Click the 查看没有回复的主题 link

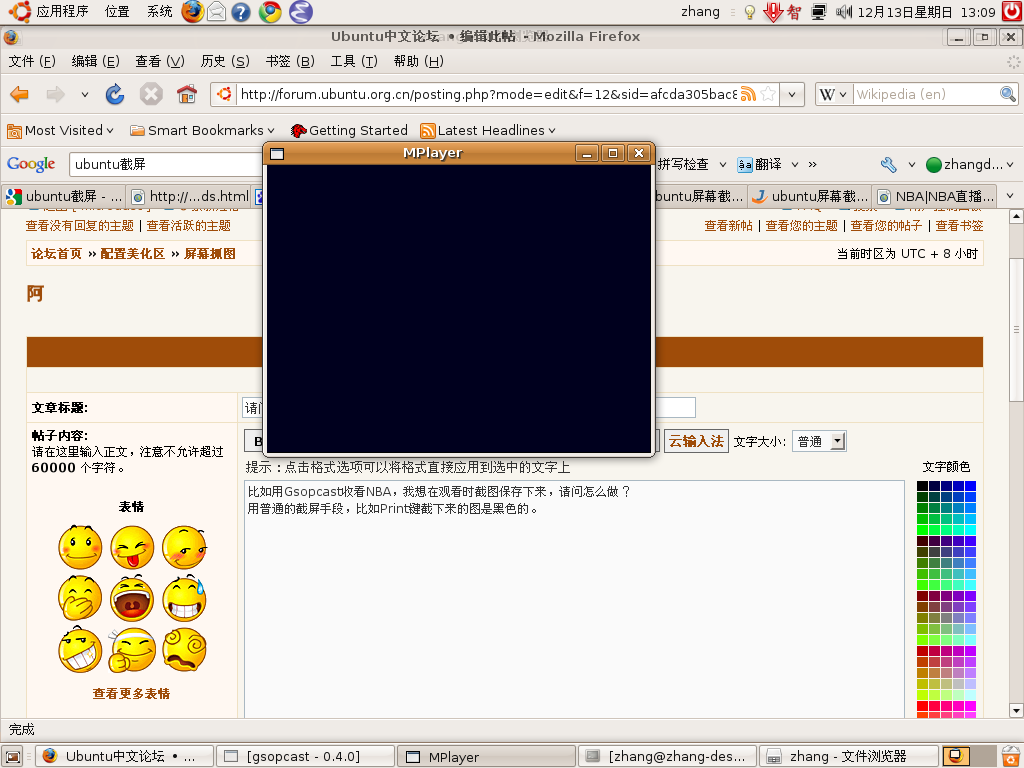click(80, 226)
